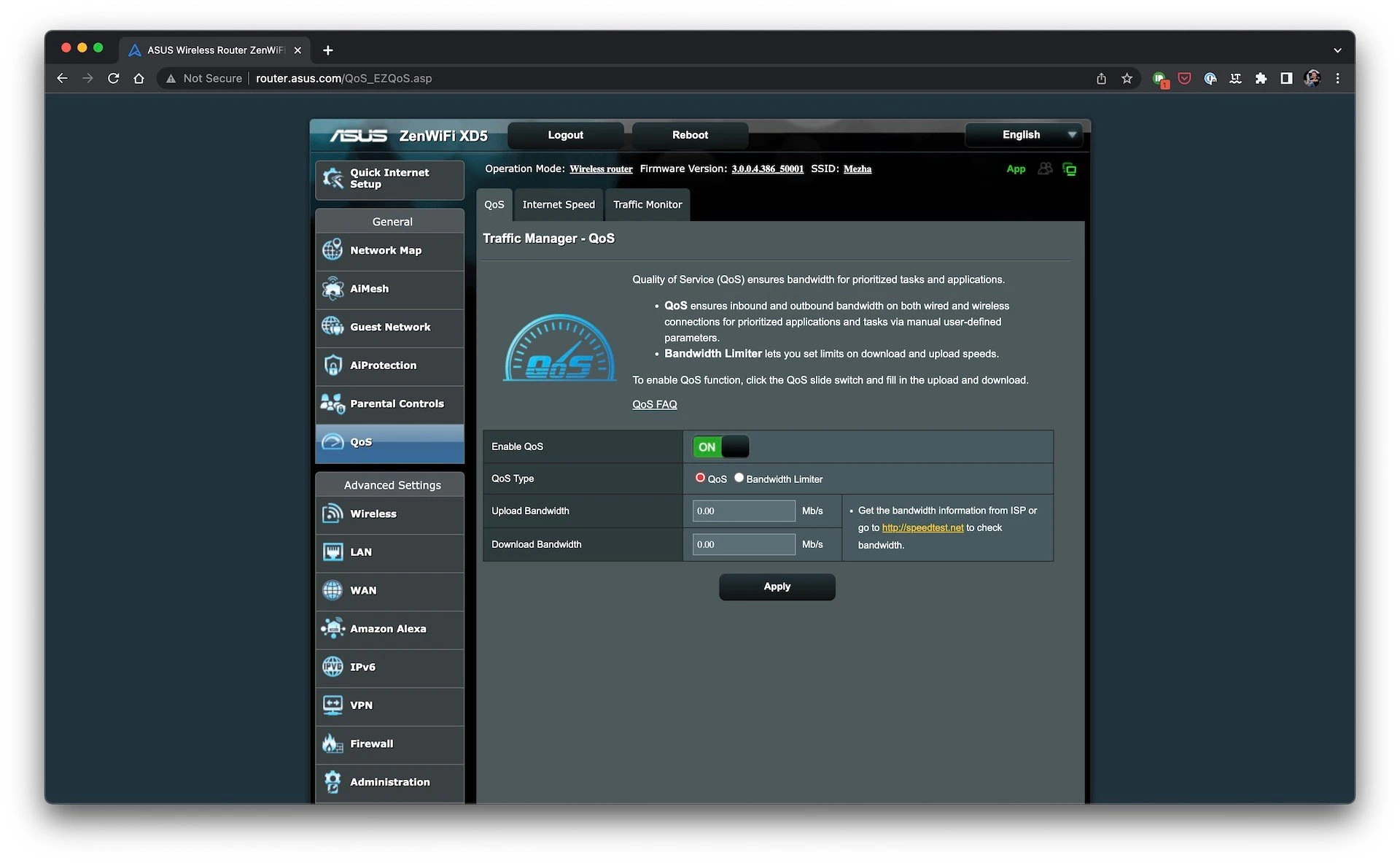Open Chrome three-dot menu
Image resolution: width=1400 pixels, height=863 pixels.
point(1337,78)
